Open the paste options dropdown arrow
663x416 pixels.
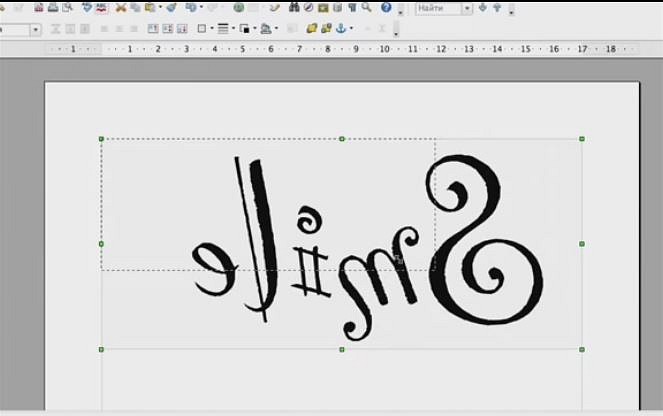click(x=160, y=7)
